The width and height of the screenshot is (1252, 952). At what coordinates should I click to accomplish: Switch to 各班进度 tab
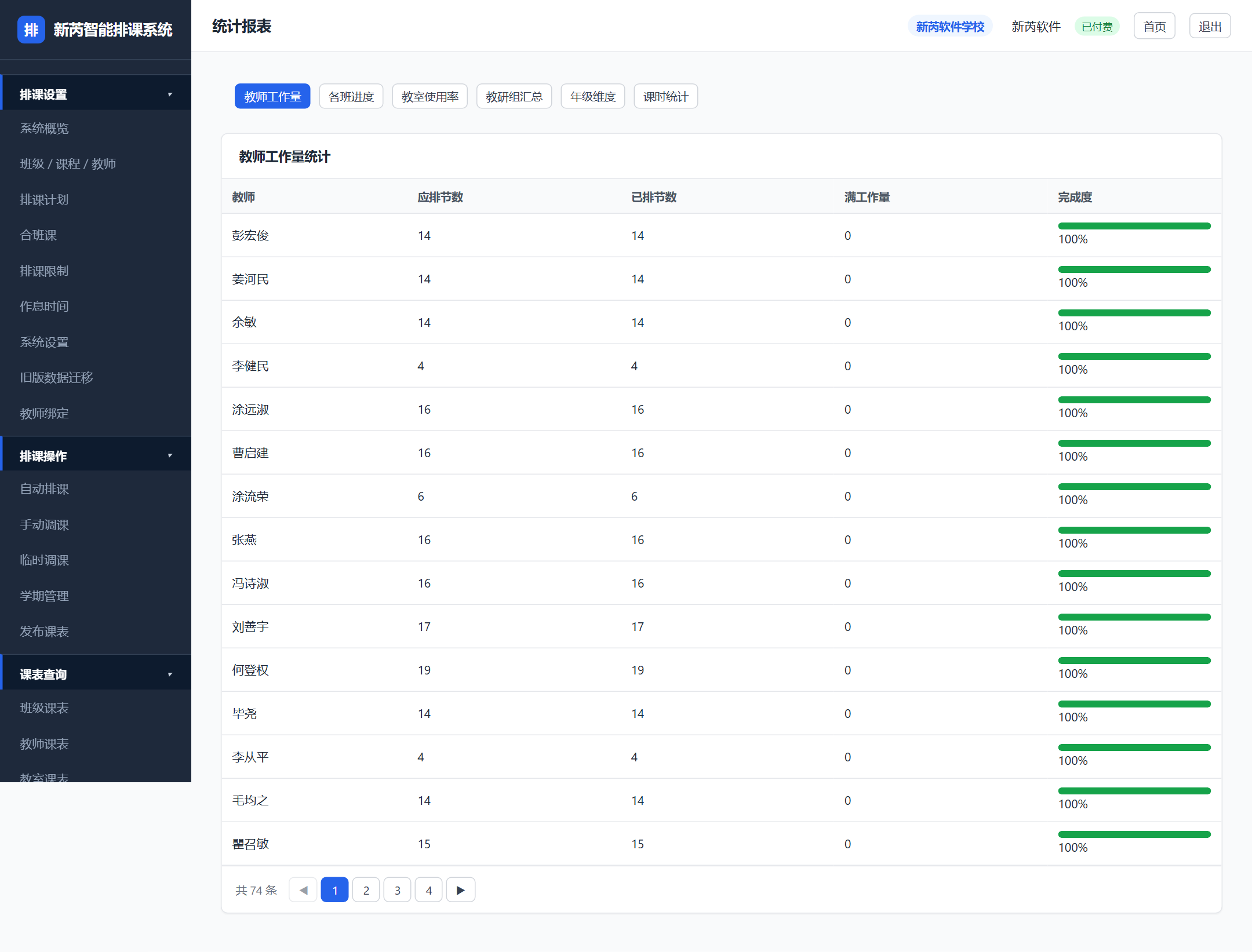pos(351,96)
